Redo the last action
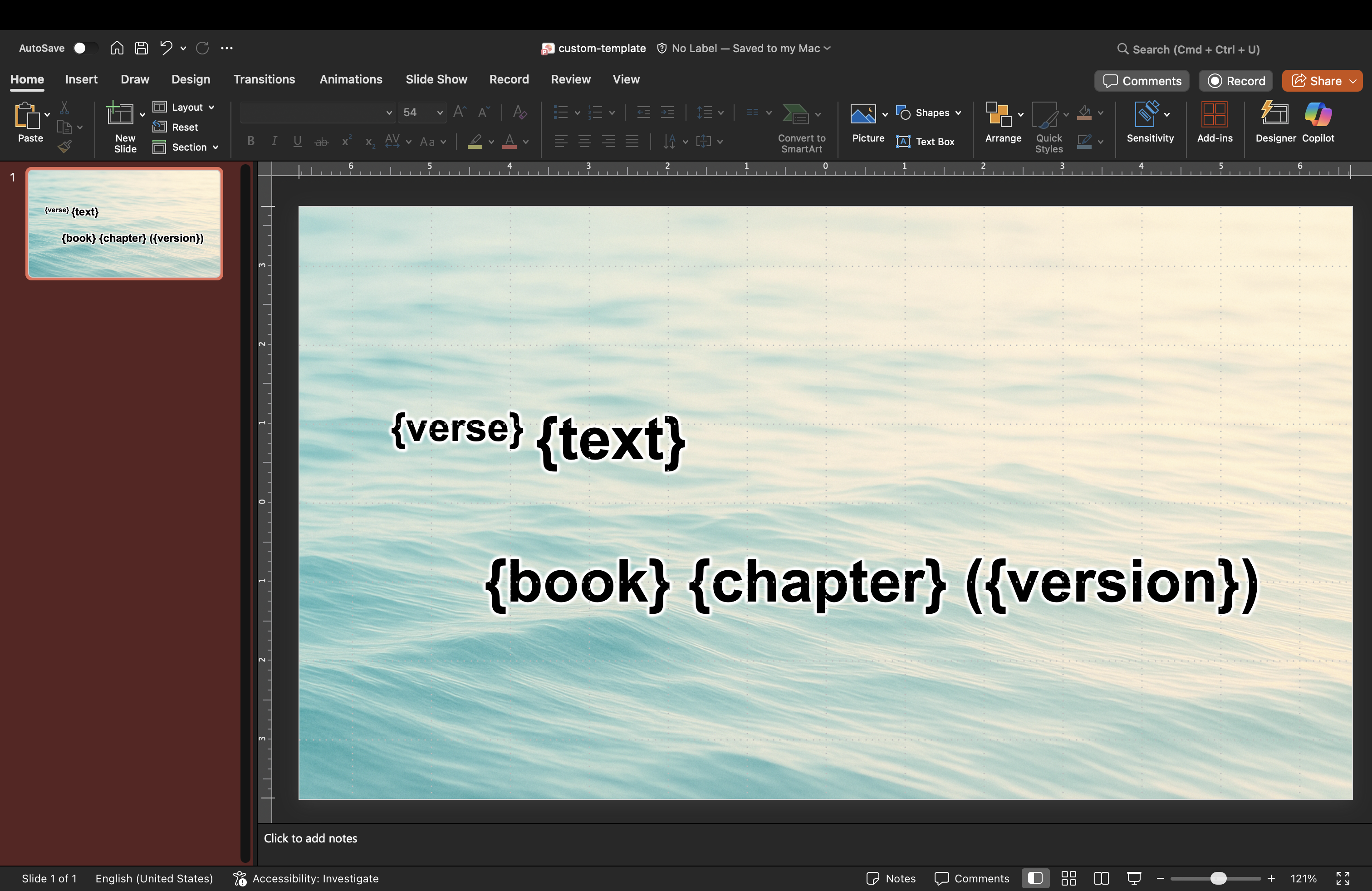The width and height of the screenshot is (1372, 891). click(202, 48)
